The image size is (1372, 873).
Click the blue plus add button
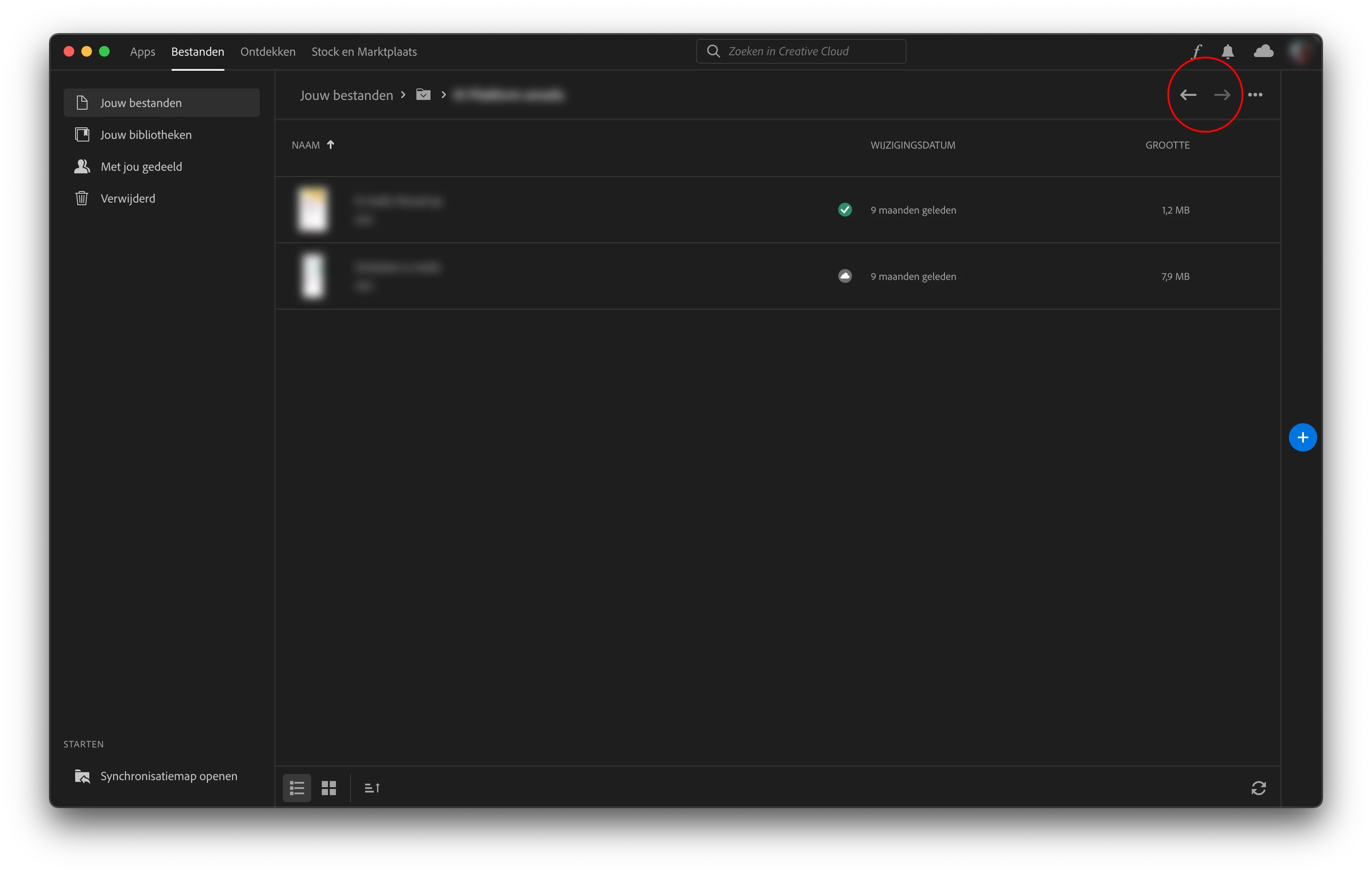(1303, 437)
